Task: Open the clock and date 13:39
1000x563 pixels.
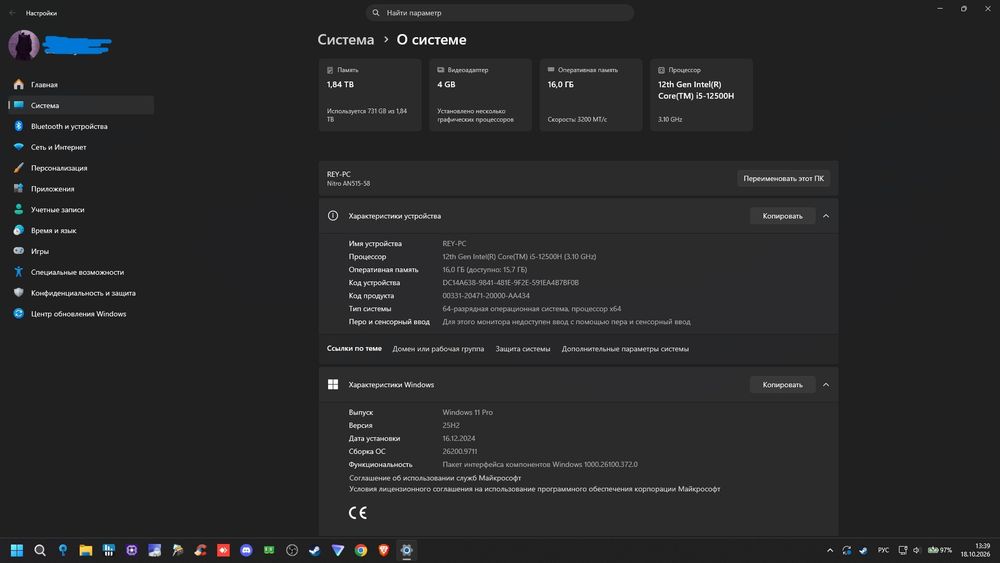Action: (x=976, y=550)
